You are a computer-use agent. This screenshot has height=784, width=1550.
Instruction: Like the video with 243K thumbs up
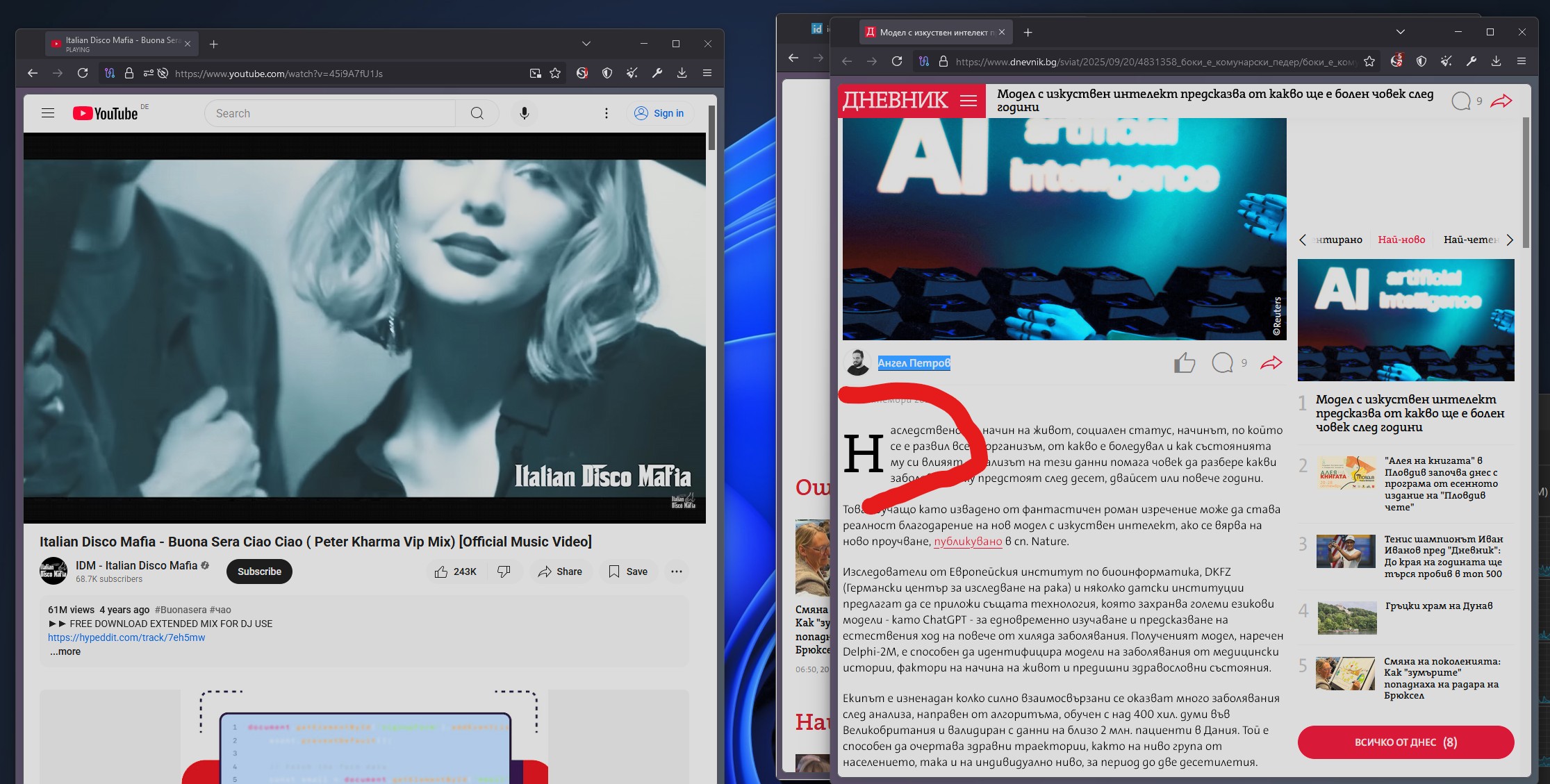click(455, 572)
